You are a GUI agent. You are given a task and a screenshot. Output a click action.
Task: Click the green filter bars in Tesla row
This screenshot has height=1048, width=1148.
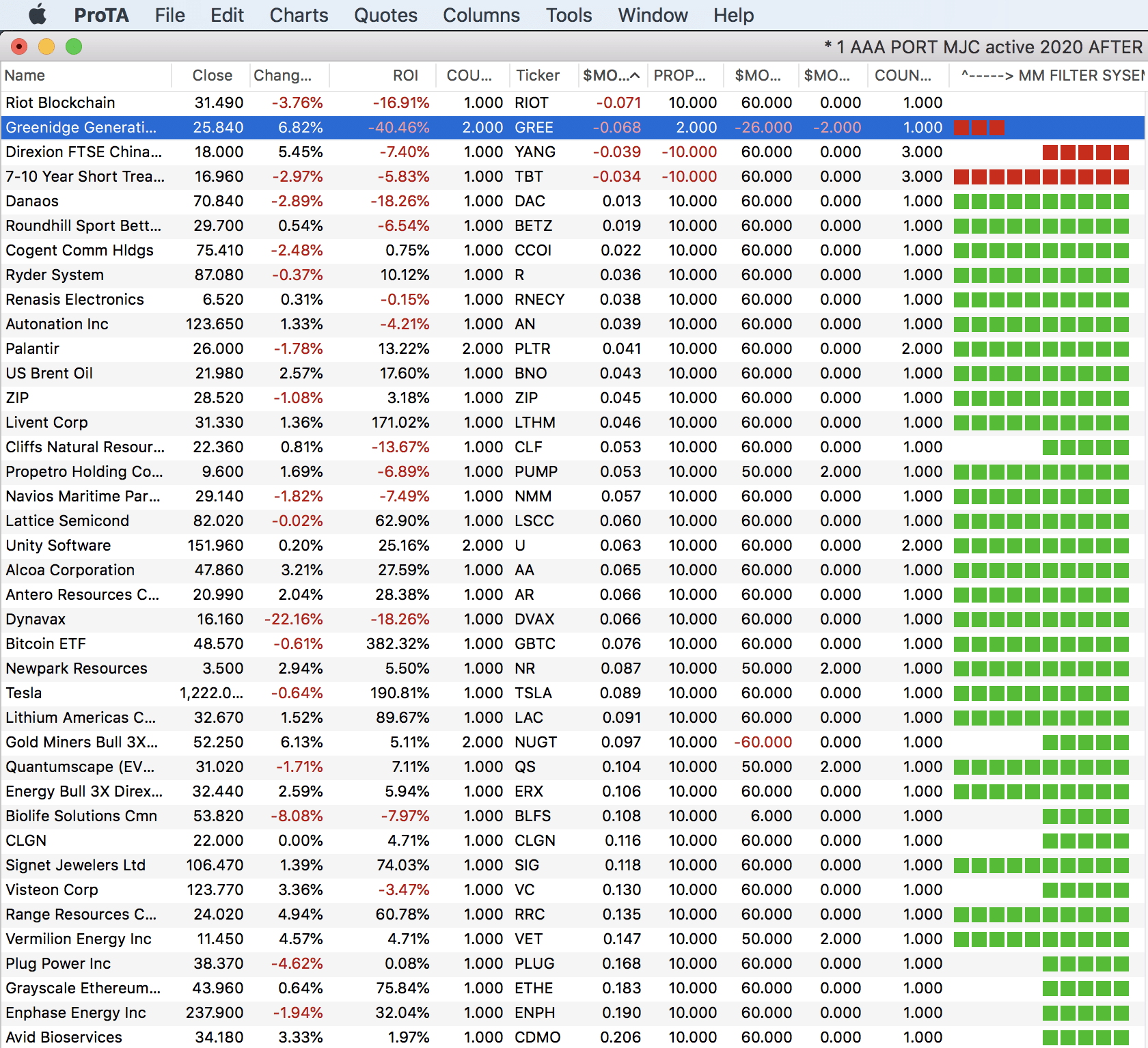pos(1041,693)
